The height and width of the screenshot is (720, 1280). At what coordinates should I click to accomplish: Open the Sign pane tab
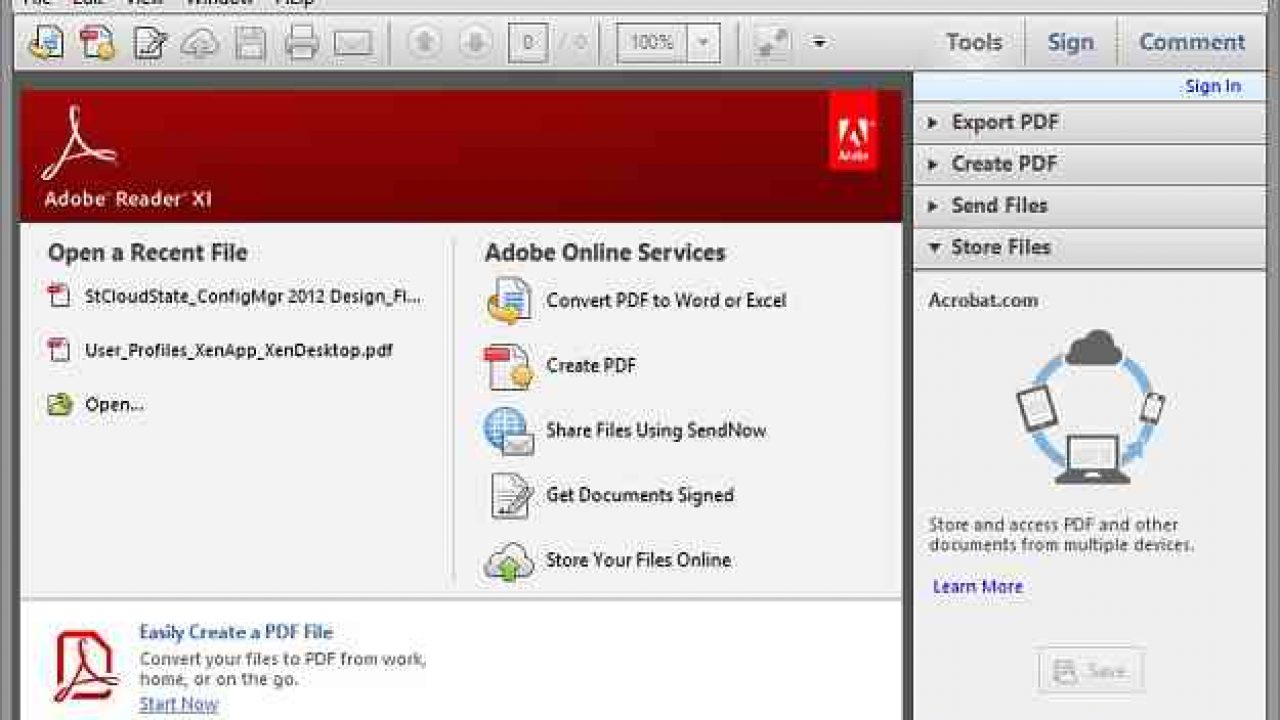click(x=1070, y=42)
